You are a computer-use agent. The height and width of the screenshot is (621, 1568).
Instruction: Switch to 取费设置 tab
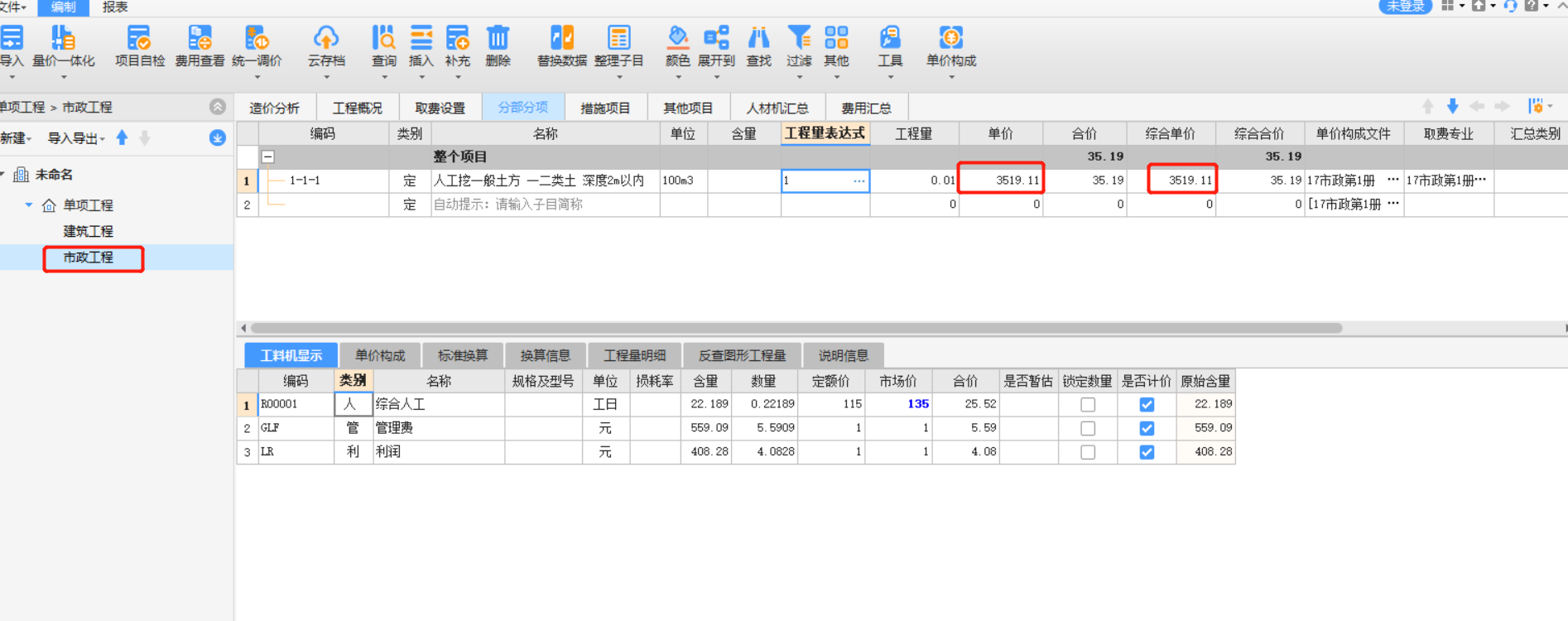(440, 108)
